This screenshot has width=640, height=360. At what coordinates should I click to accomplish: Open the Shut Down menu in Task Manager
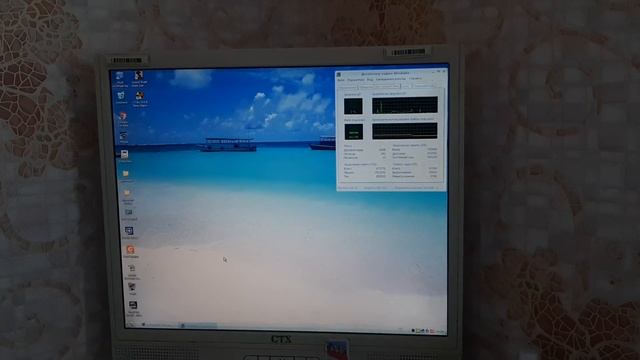click(x=391, y=79)
